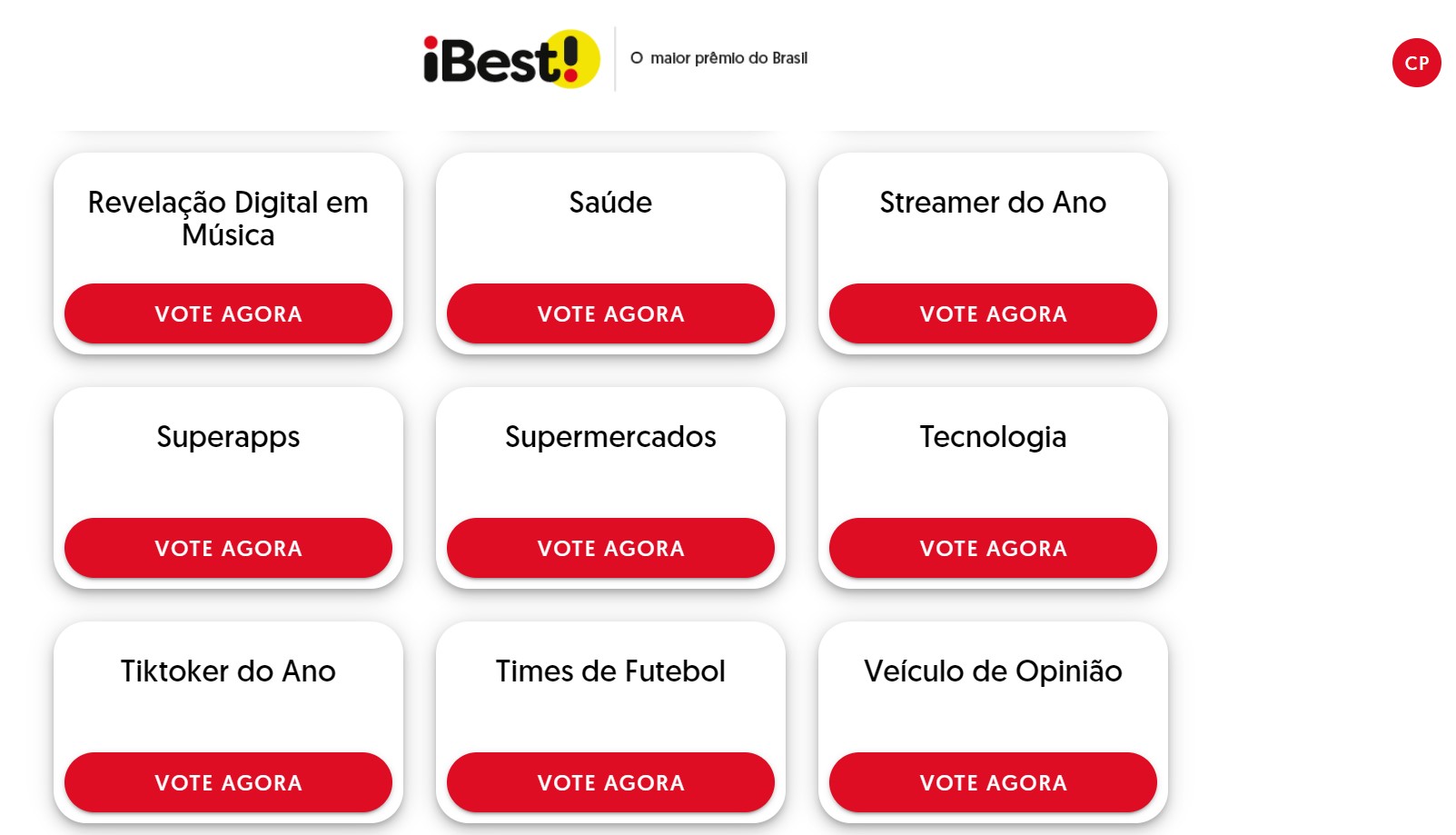1456x835 pixels.
Task: Open the Saúde category card
Action: point(609,204)
